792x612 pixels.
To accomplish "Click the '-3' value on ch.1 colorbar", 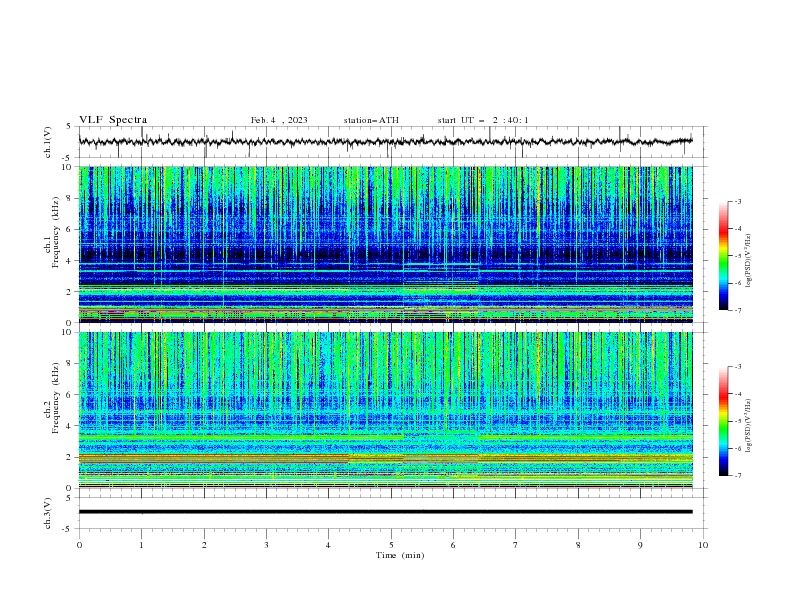I will coord(738,201).
